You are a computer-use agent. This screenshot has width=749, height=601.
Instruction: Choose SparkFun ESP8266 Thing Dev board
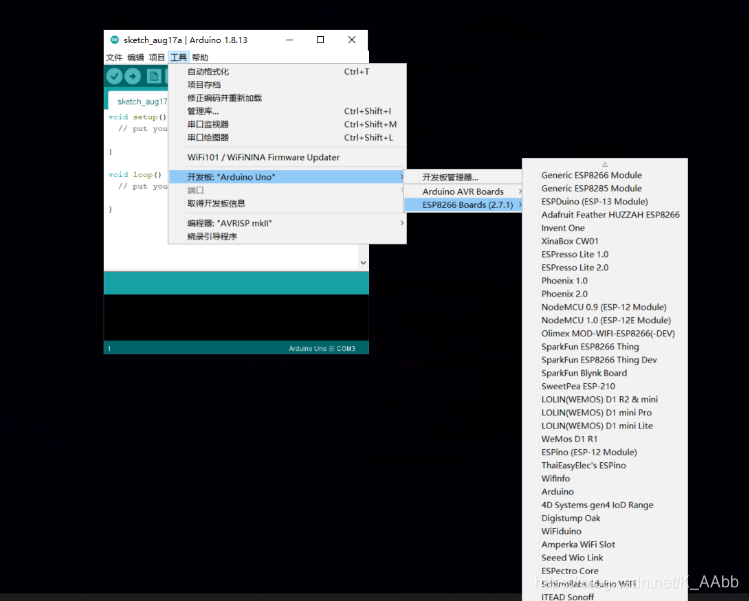[605, 360]
